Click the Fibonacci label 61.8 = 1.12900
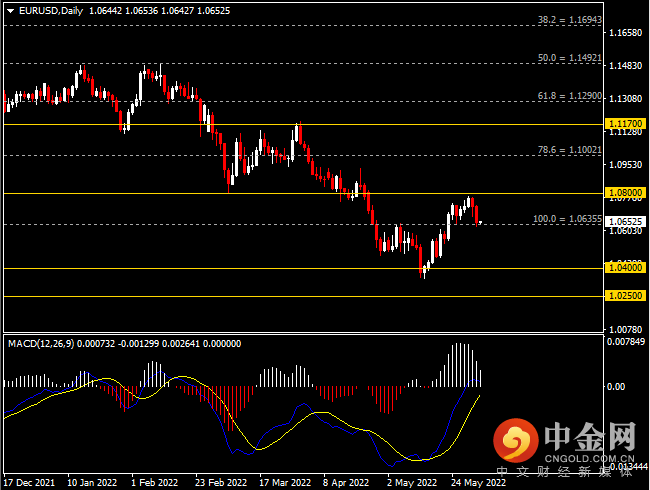The width and height of the screenshot is (650, 490). coord(570,96)
